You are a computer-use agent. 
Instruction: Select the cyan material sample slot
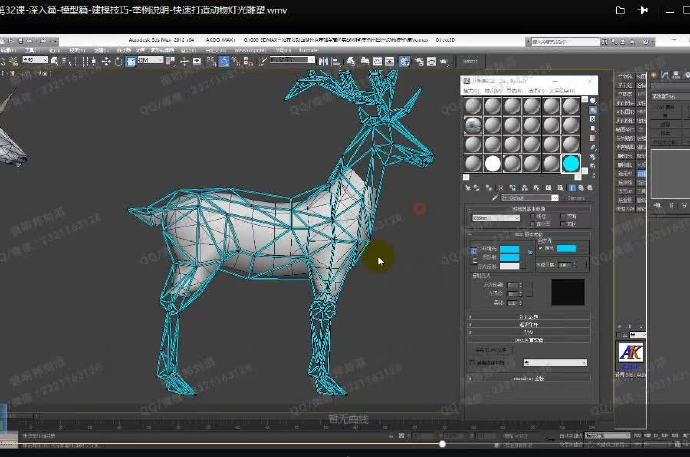point(571,164)
